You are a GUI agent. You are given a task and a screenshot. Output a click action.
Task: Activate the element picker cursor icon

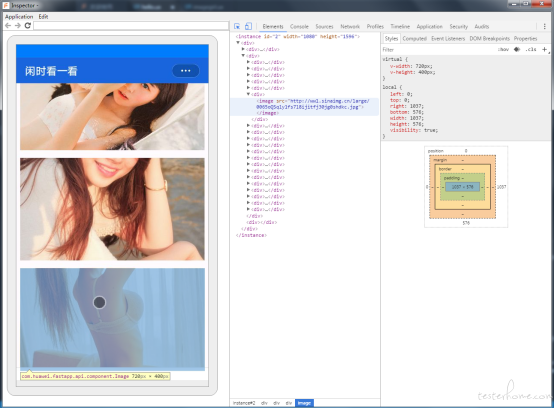point(237,26)
